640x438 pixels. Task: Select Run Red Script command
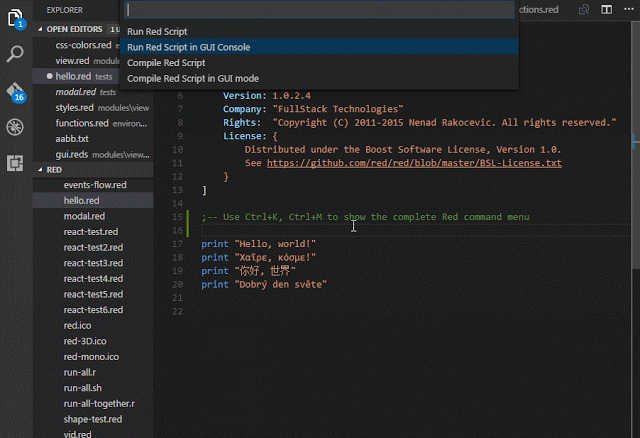[x=157, y=32]
